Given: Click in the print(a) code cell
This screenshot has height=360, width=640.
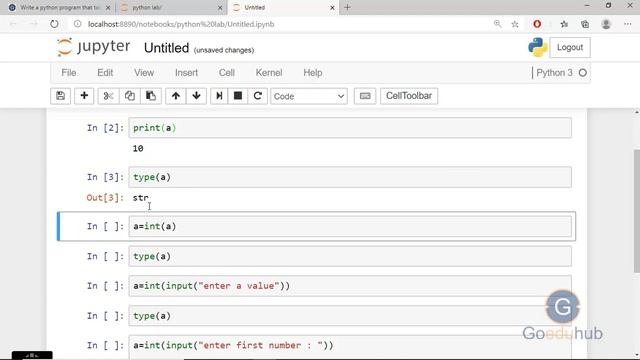Looking at the screenshot, I should pos(350,128).
